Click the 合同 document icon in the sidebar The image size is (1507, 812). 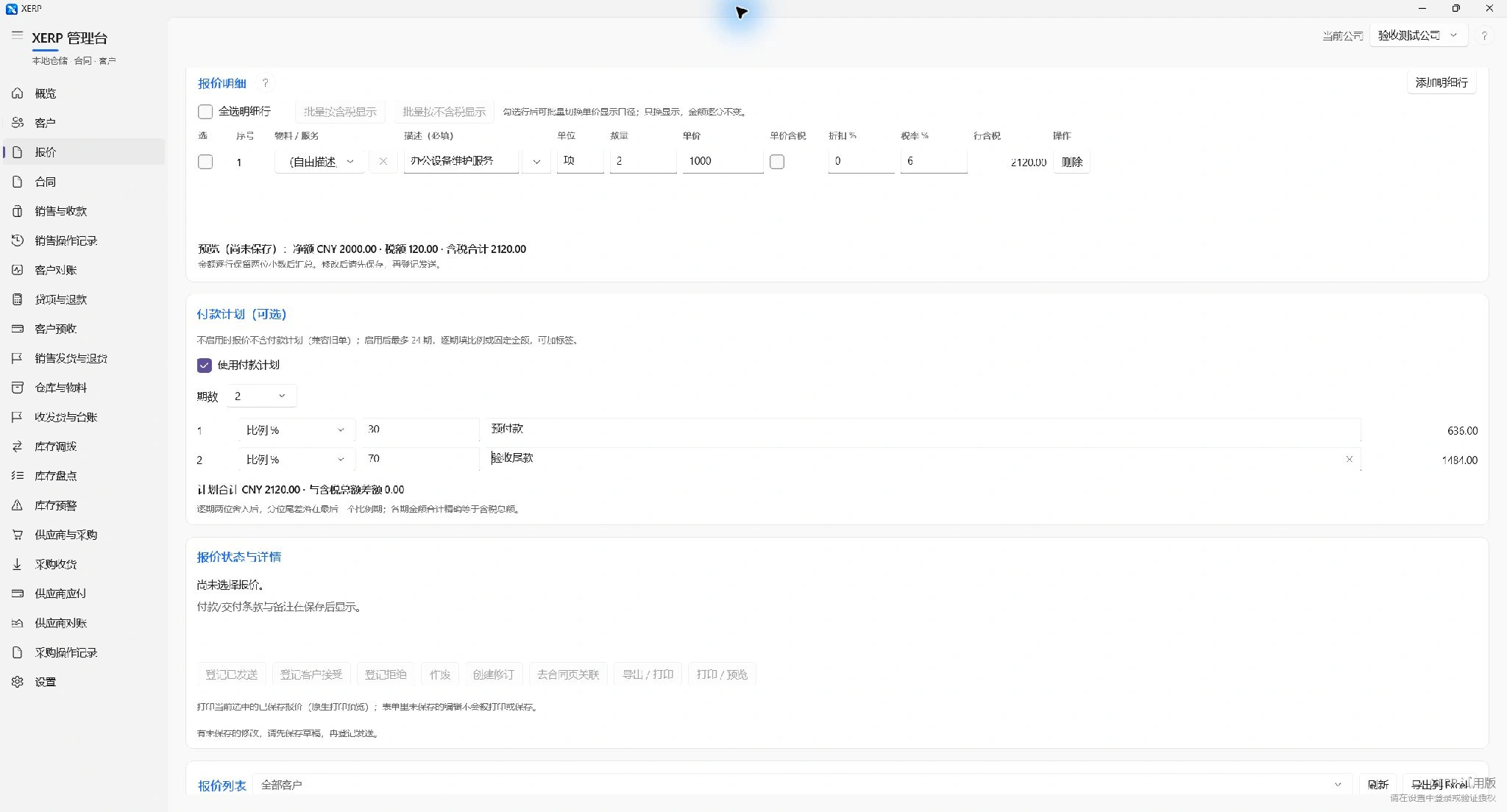[18, 182]
